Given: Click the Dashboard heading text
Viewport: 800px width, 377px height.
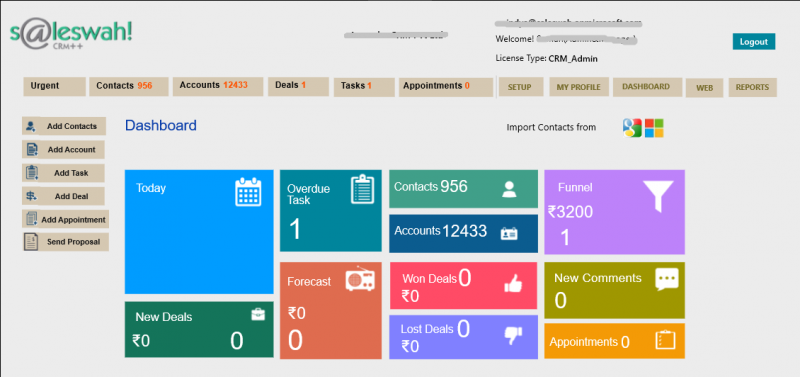Looking at the screenshot, I should pos(161,125).
